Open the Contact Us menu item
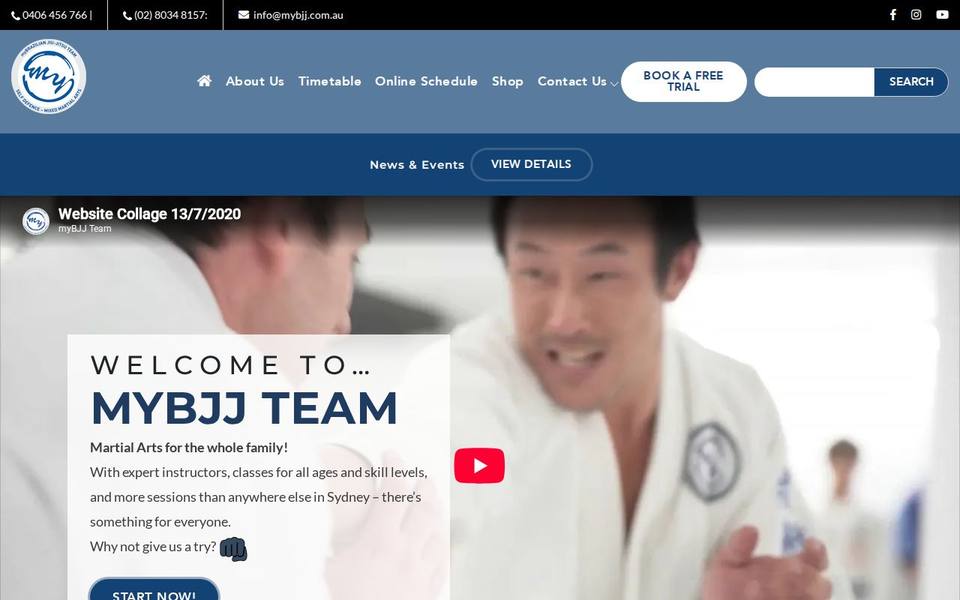 (x=572, y=81)
